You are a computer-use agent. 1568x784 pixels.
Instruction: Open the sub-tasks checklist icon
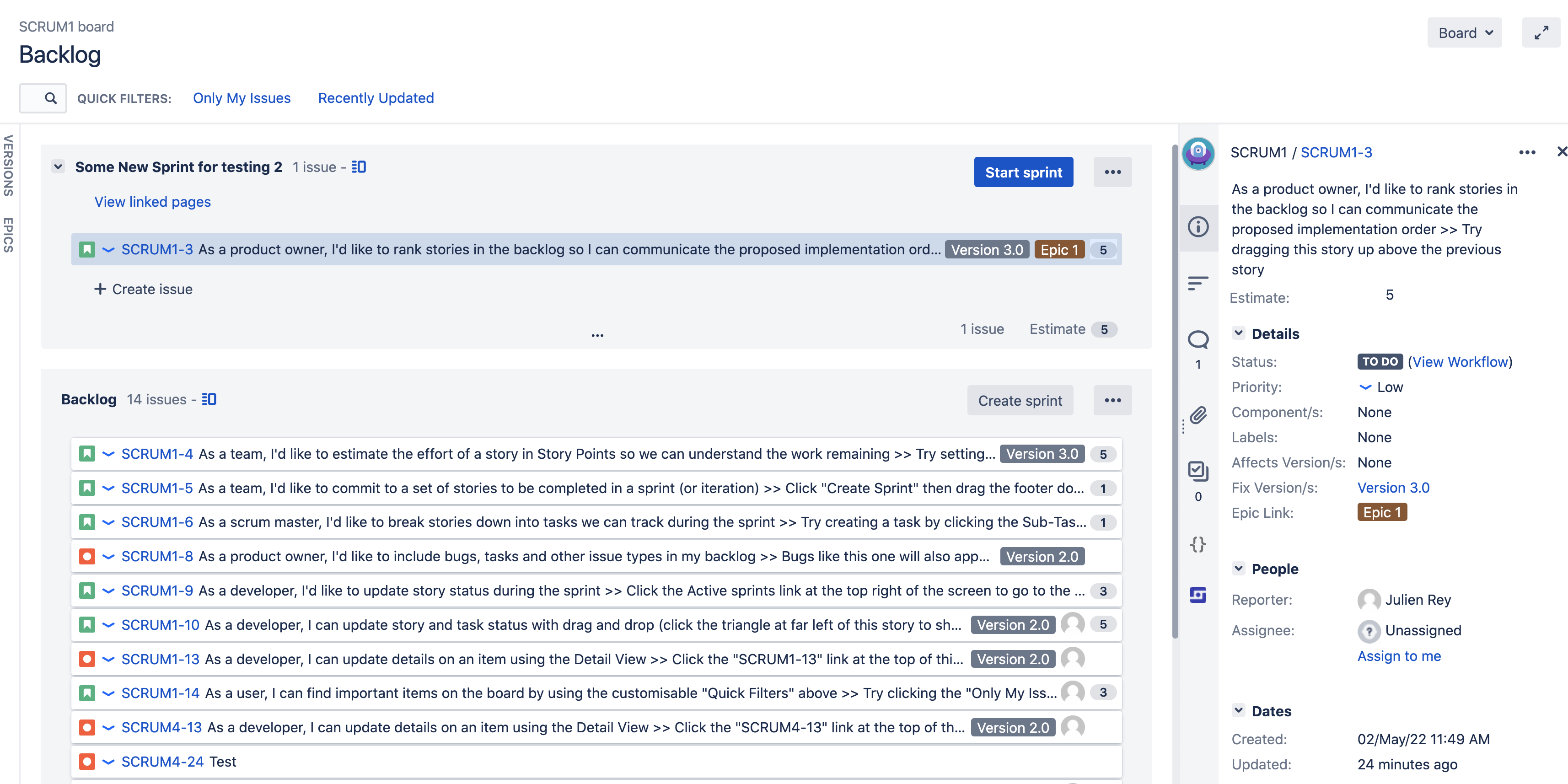(1198, 471)
